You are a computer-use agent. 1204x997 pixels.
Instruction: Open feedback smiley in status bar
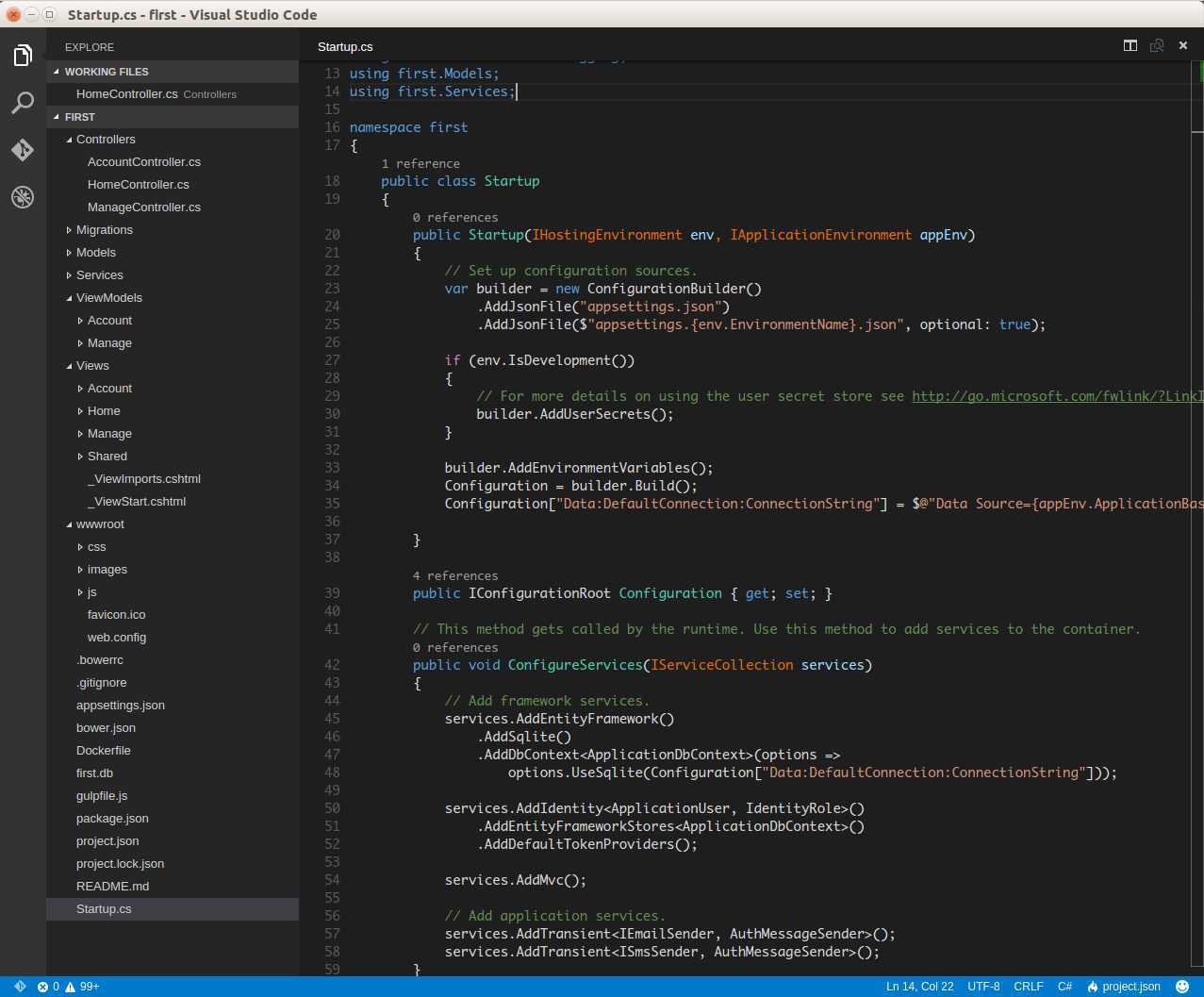tap(1183, 987)
